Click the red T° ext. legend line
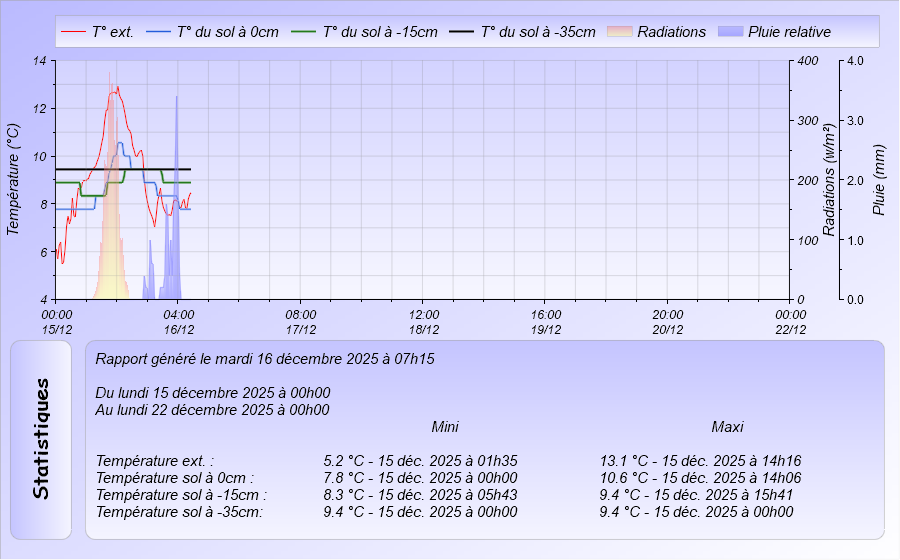This screenshot has width=900, height=560. [73, 32]
